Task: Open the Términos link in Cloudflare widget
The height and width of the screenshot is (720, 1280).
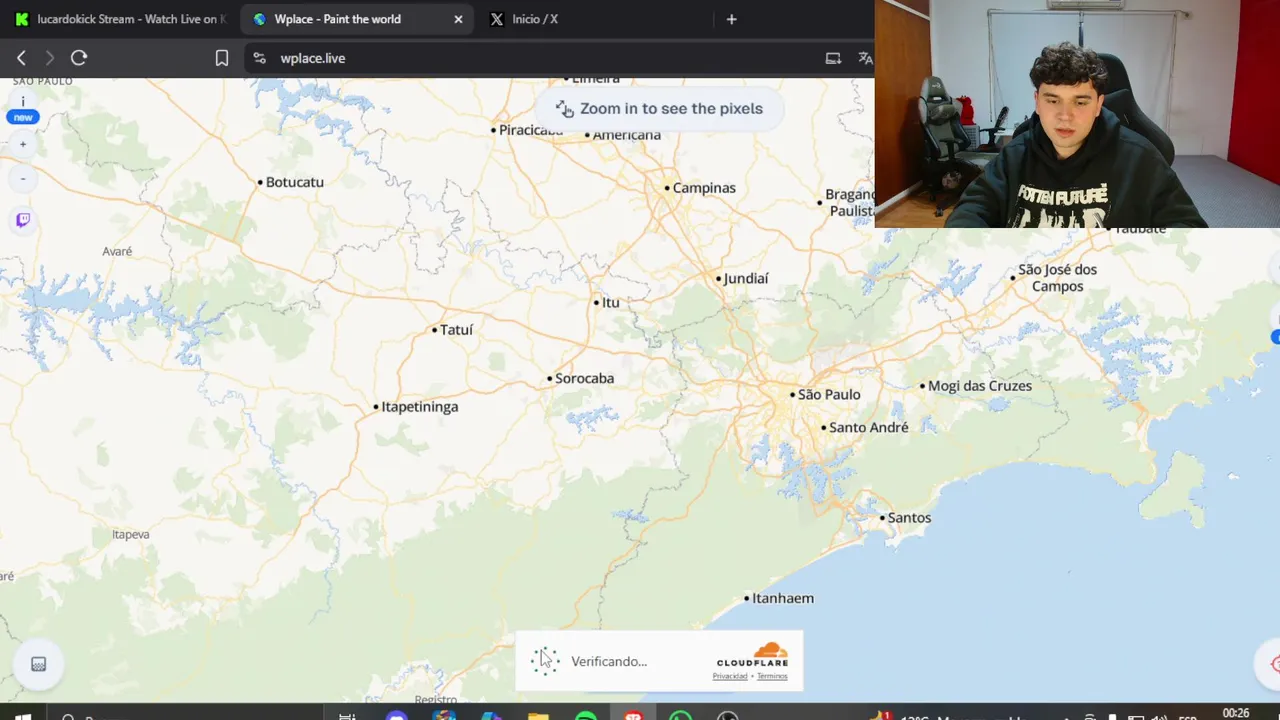Action: click(x=772, y=677)
